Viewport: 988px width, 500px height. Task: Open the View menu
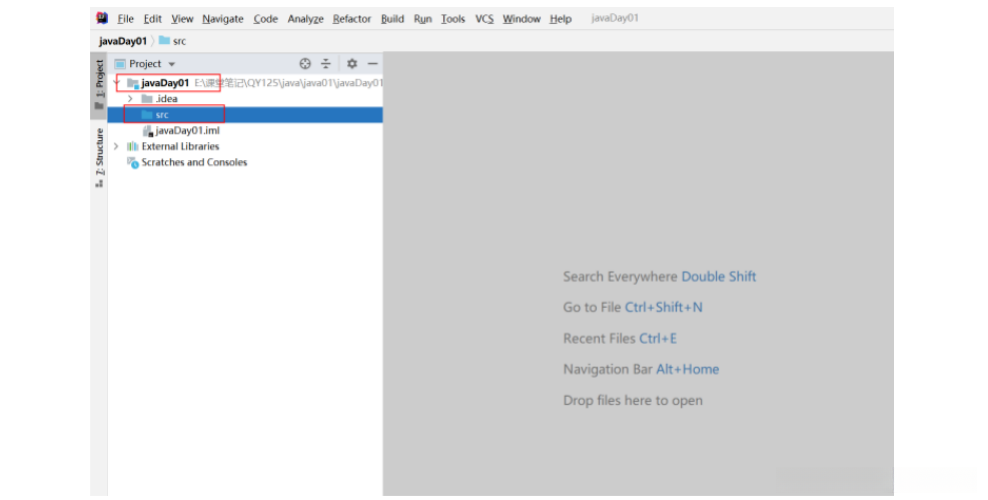pyautogui.click(x=182, y=19)
